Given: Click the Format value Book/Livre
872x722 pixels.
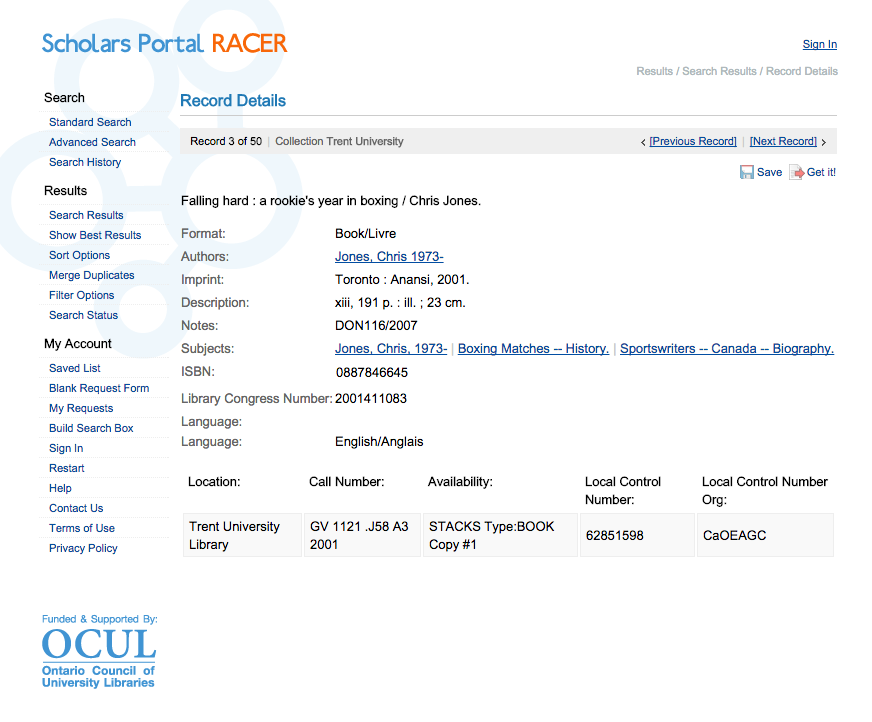Looking at the screenshot, I should [x=365, y=234].
